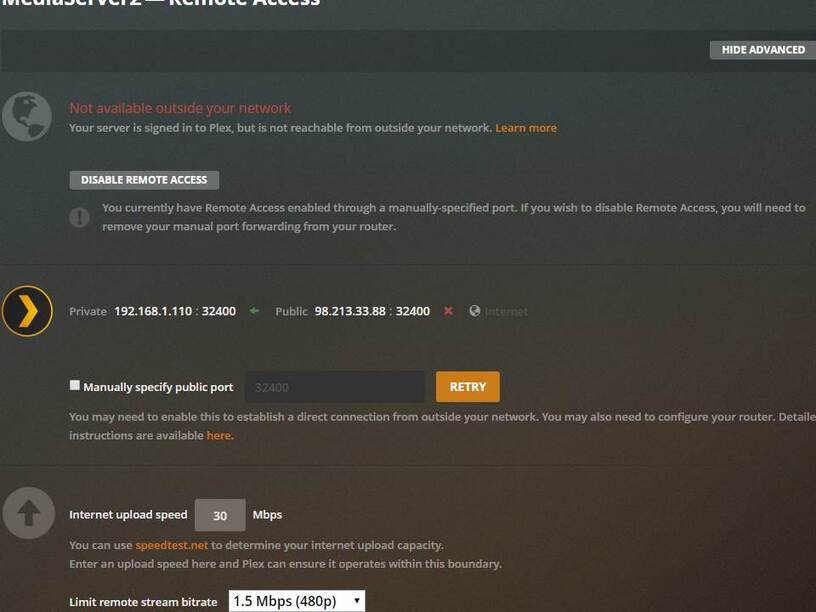The width and height of the screenshot is (816, 612).
Task: Click the exclamation warning icon
Action: point(80,217)
